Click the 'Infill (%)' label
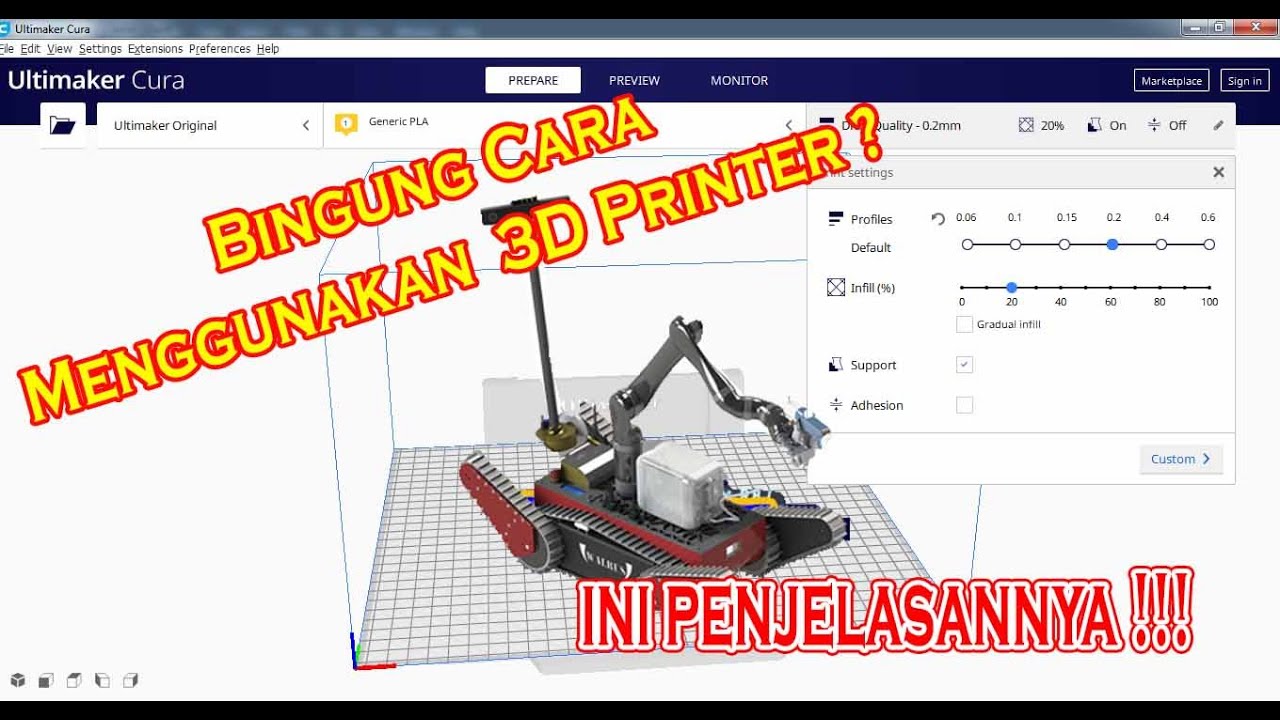Screen dimensions: 1280x720 click(873, 288)
